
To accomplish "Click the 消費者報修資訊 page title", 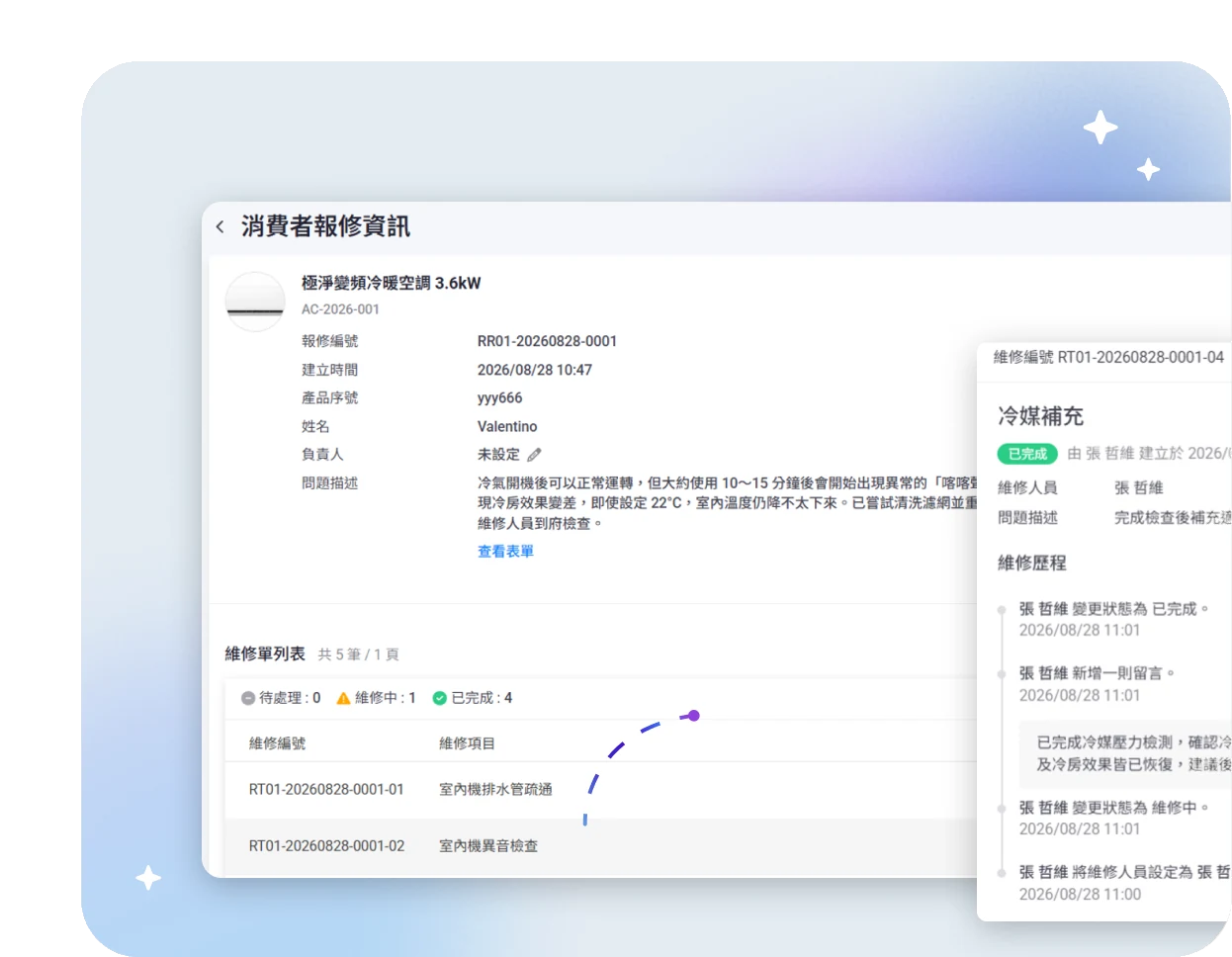I will (325, 226).
